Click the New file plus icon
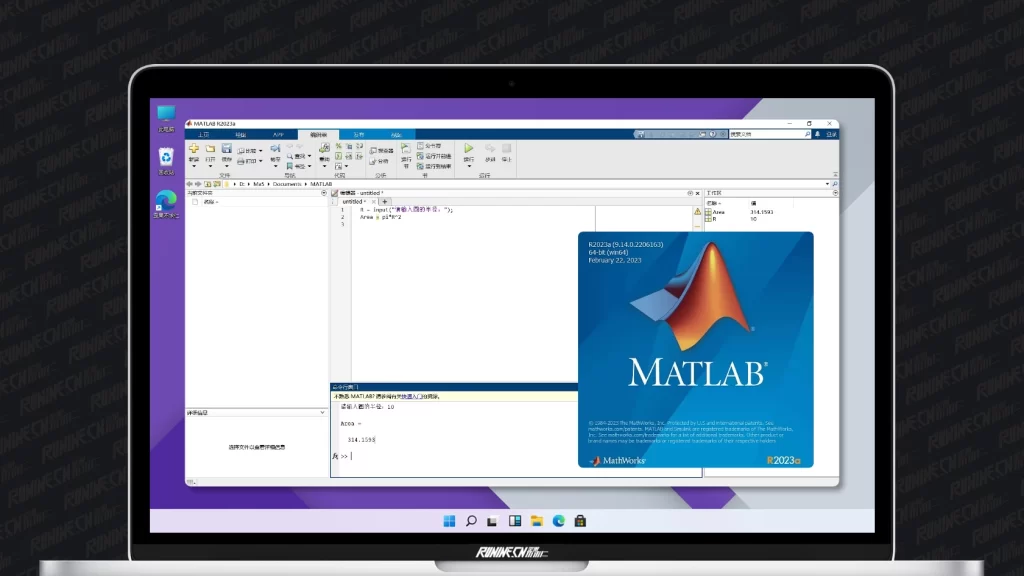Viewport: 1024px width, 576px height. (x=194, y=149)
